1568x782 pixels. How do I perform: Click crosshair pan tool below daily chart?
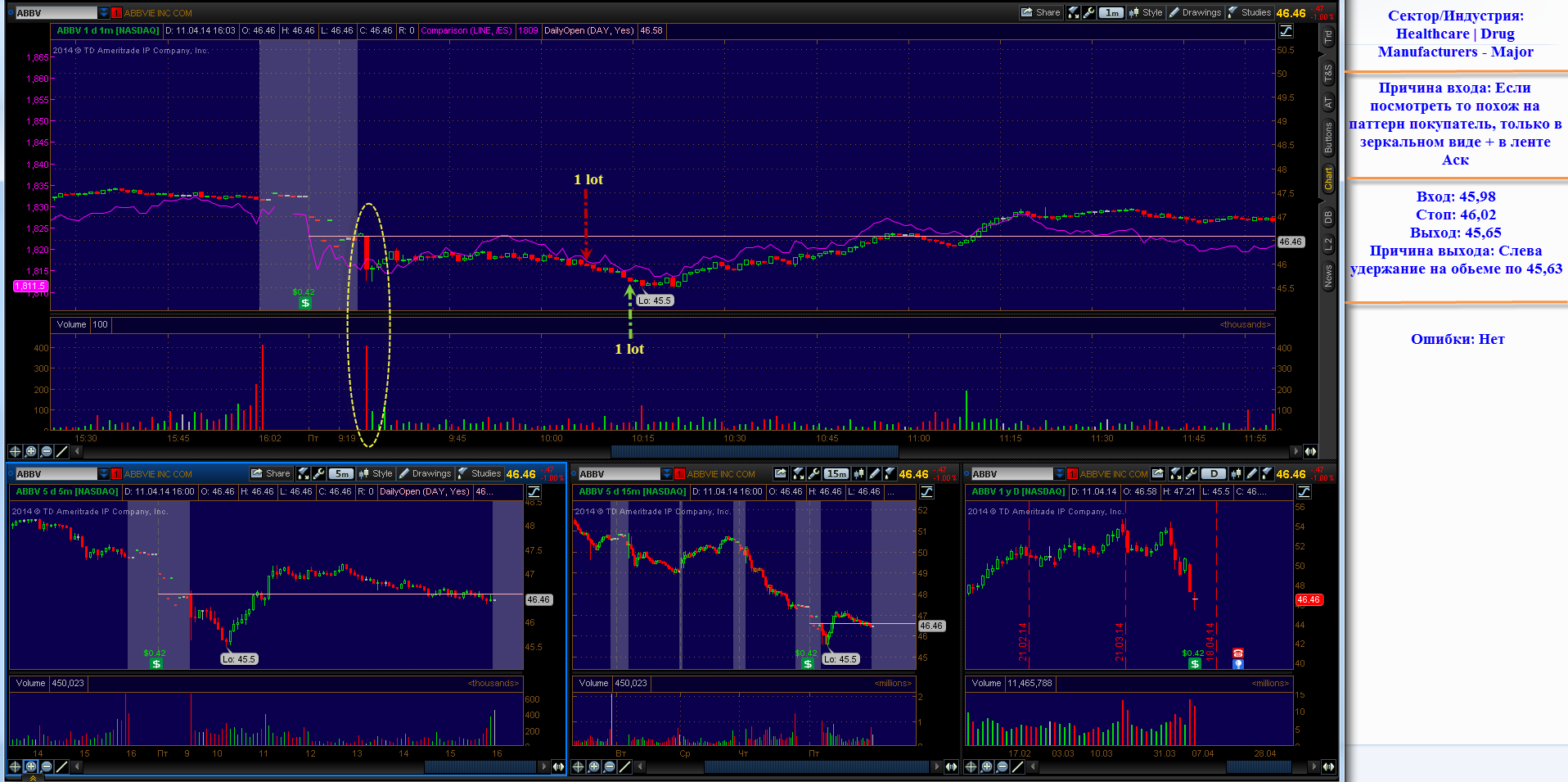[971, 766]
